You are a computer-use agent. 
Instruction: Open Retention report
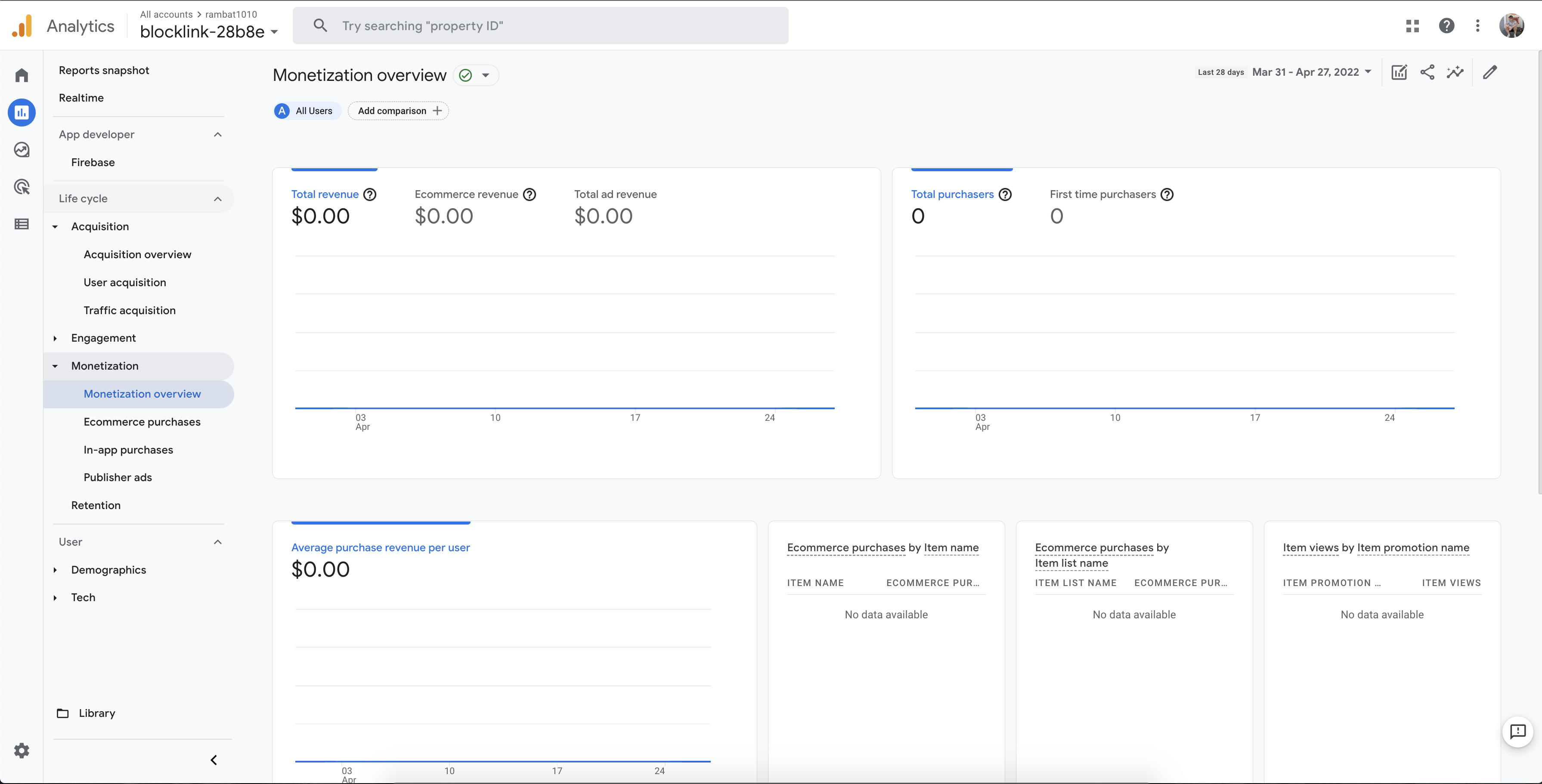[x=96, y=506]
